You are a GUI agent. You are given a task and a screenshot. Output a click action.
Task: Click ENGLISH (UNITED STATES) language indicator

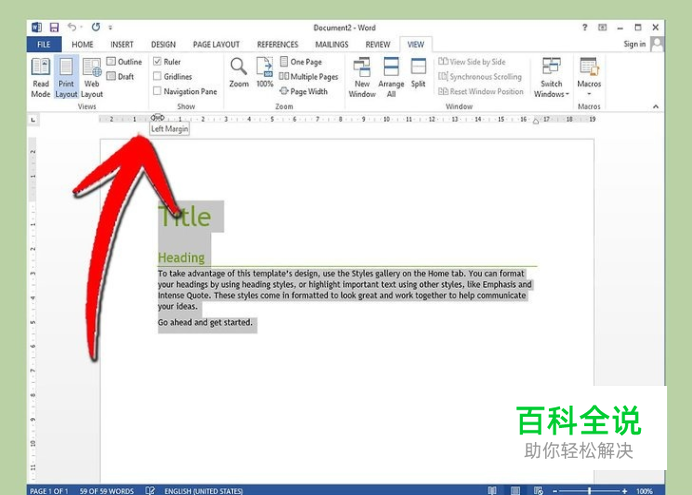point(203,491)
